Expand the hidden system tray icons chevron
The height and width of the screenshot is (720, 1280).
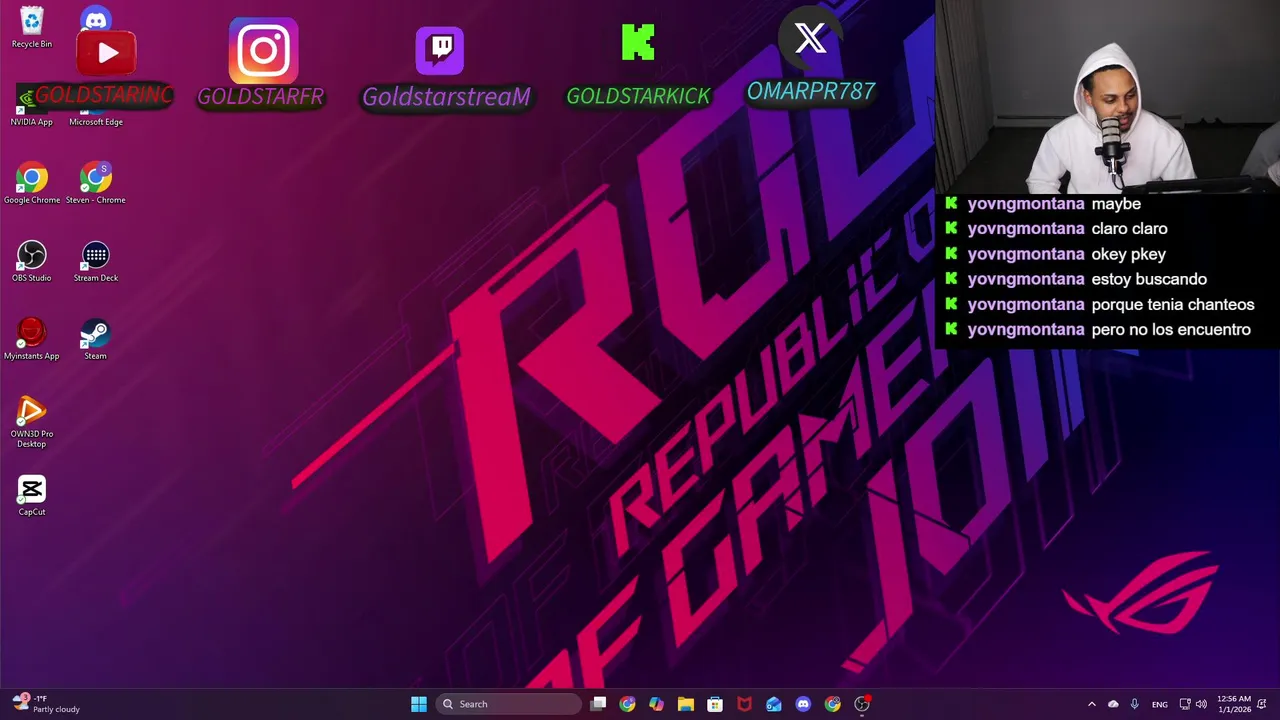coord(1092,704)
